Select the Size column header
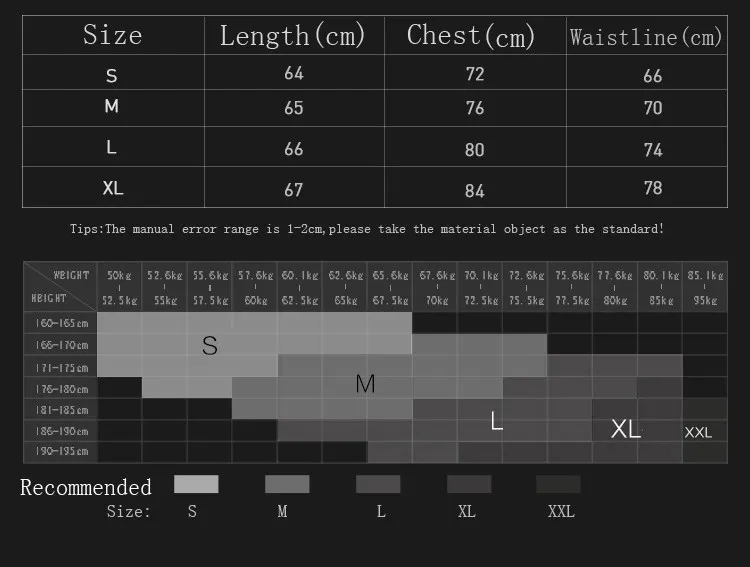 pyautogui.click(x=113, y=35)
